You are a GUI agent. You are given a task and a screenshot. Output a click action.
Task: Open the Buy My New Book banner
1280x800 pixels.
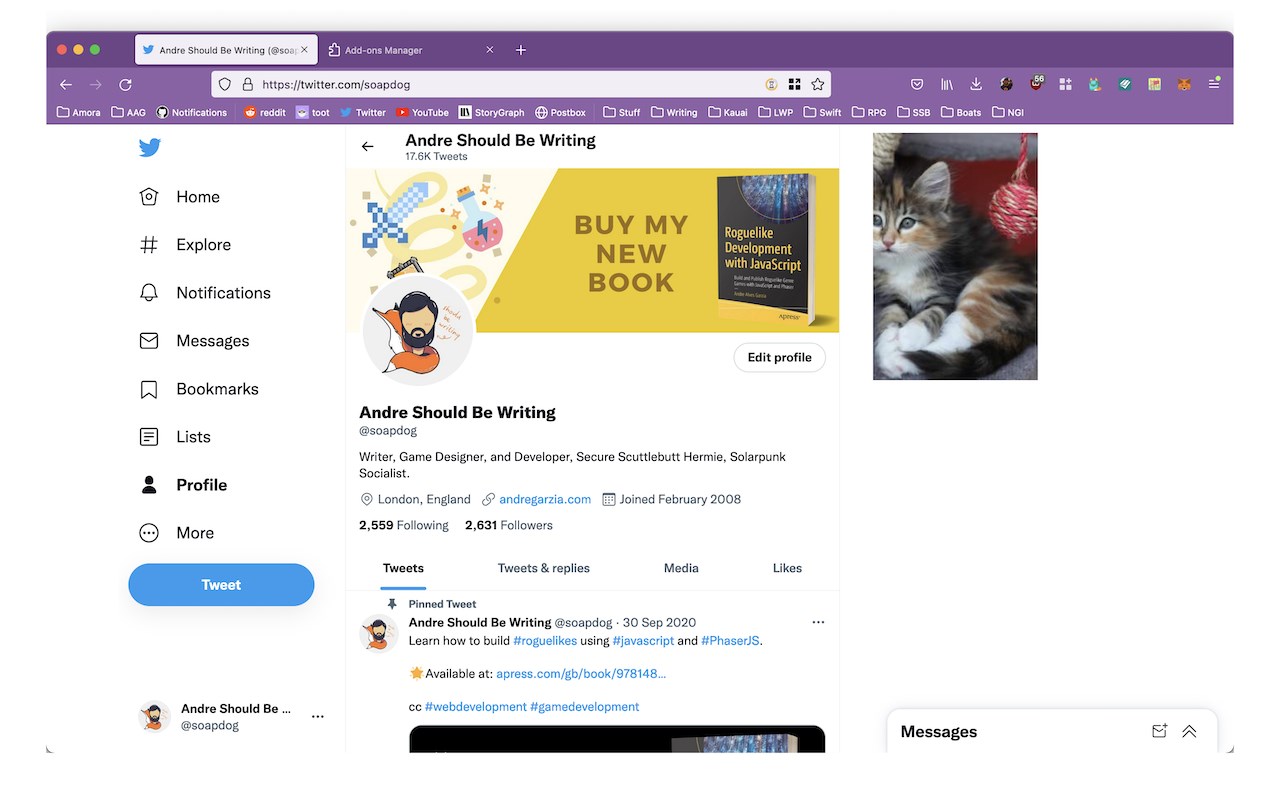(592, 250)
